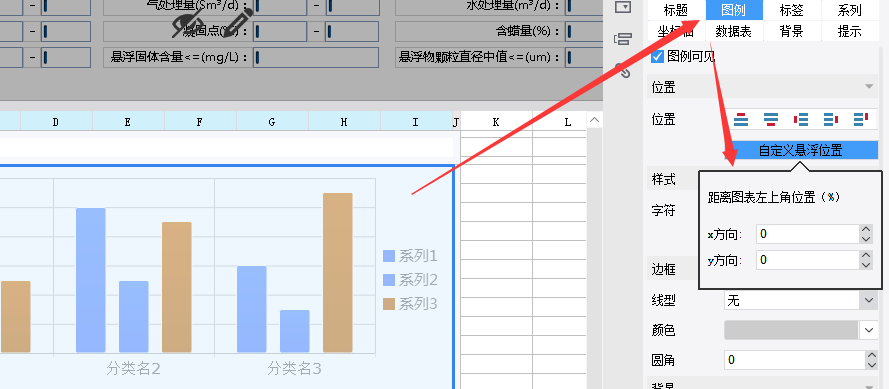Select column header G
This screenshot has width=889, height=389.
(x=272, y=121)
